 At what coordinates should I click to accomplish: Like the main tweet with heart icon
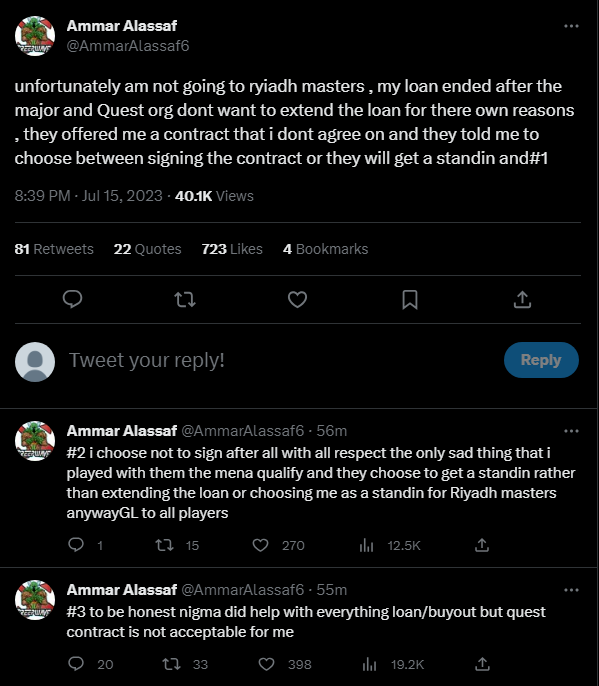click(x=297, y=300)
